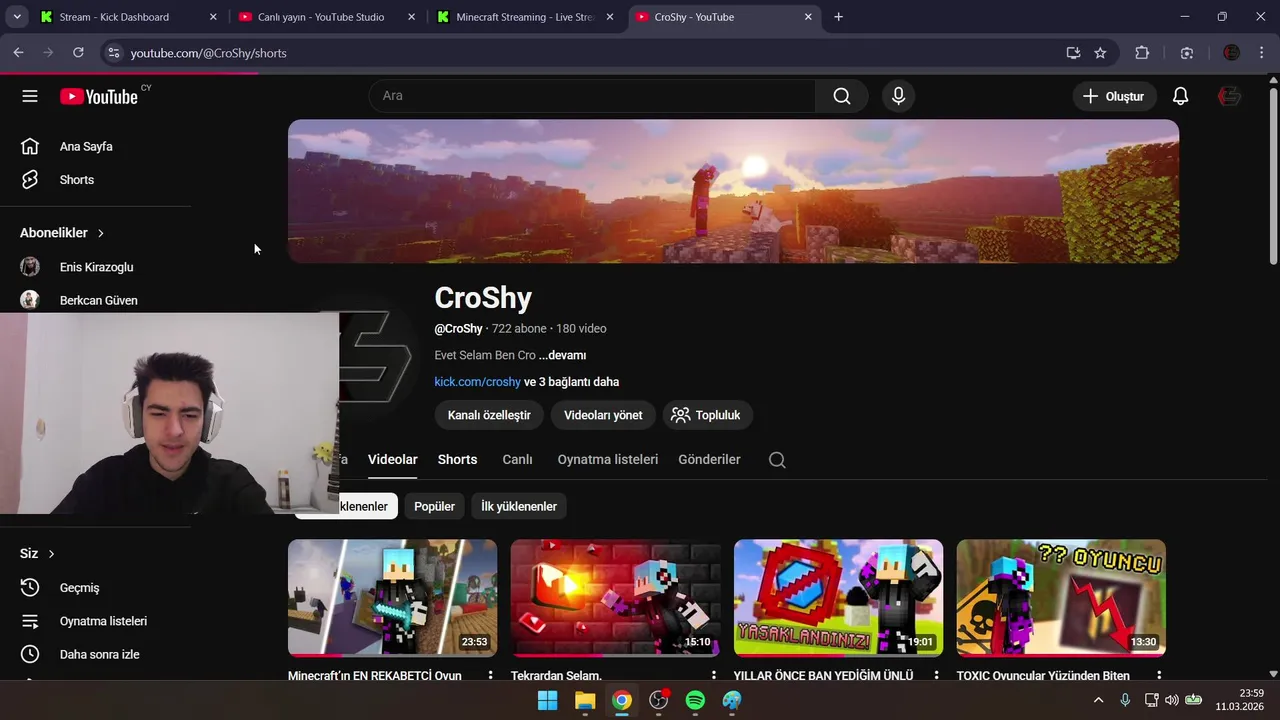Open the browser extensions puzzle icon

(x=1142, y=53)
